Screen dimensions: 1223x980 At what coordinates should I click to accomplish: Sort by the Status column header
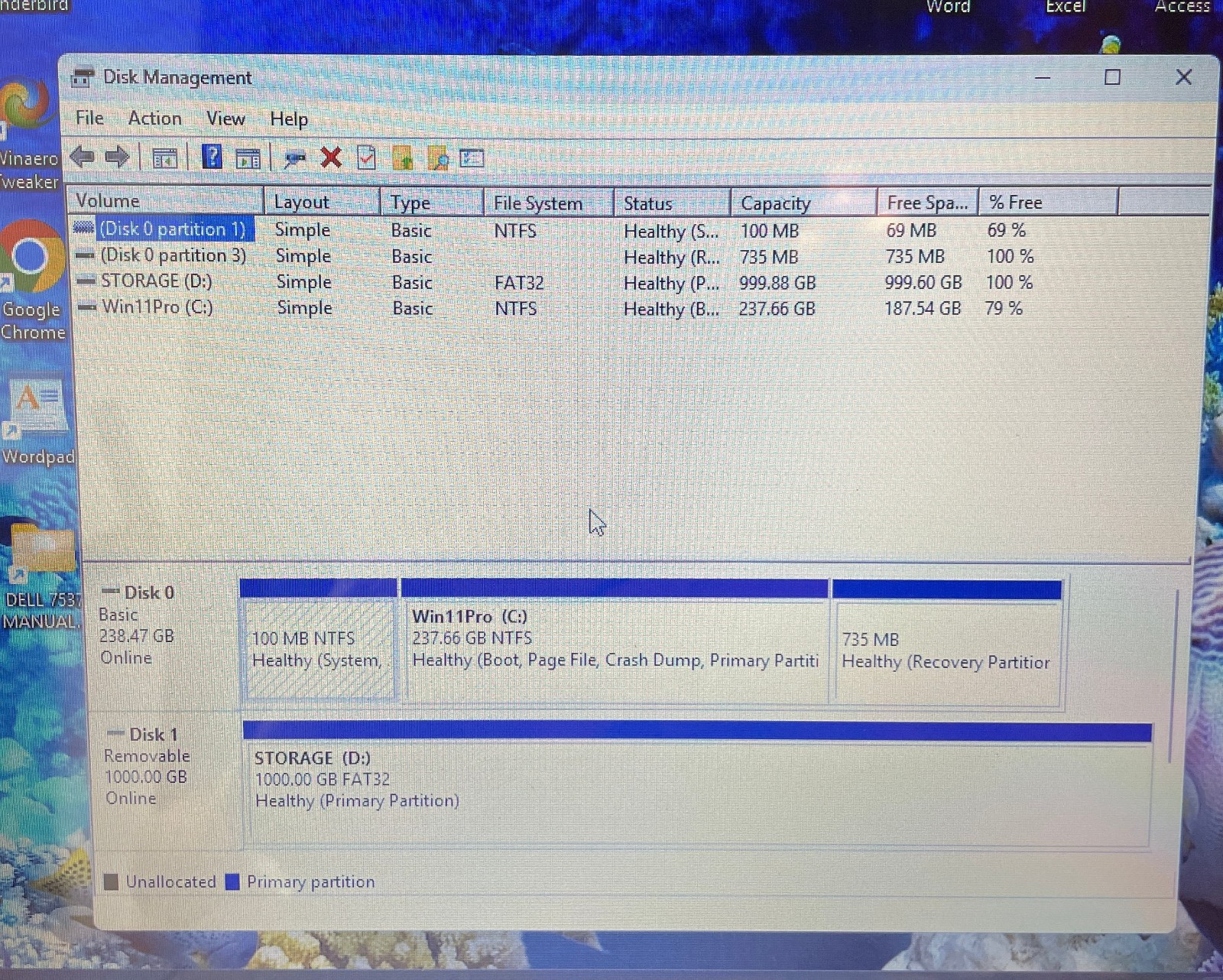point(672,203)
